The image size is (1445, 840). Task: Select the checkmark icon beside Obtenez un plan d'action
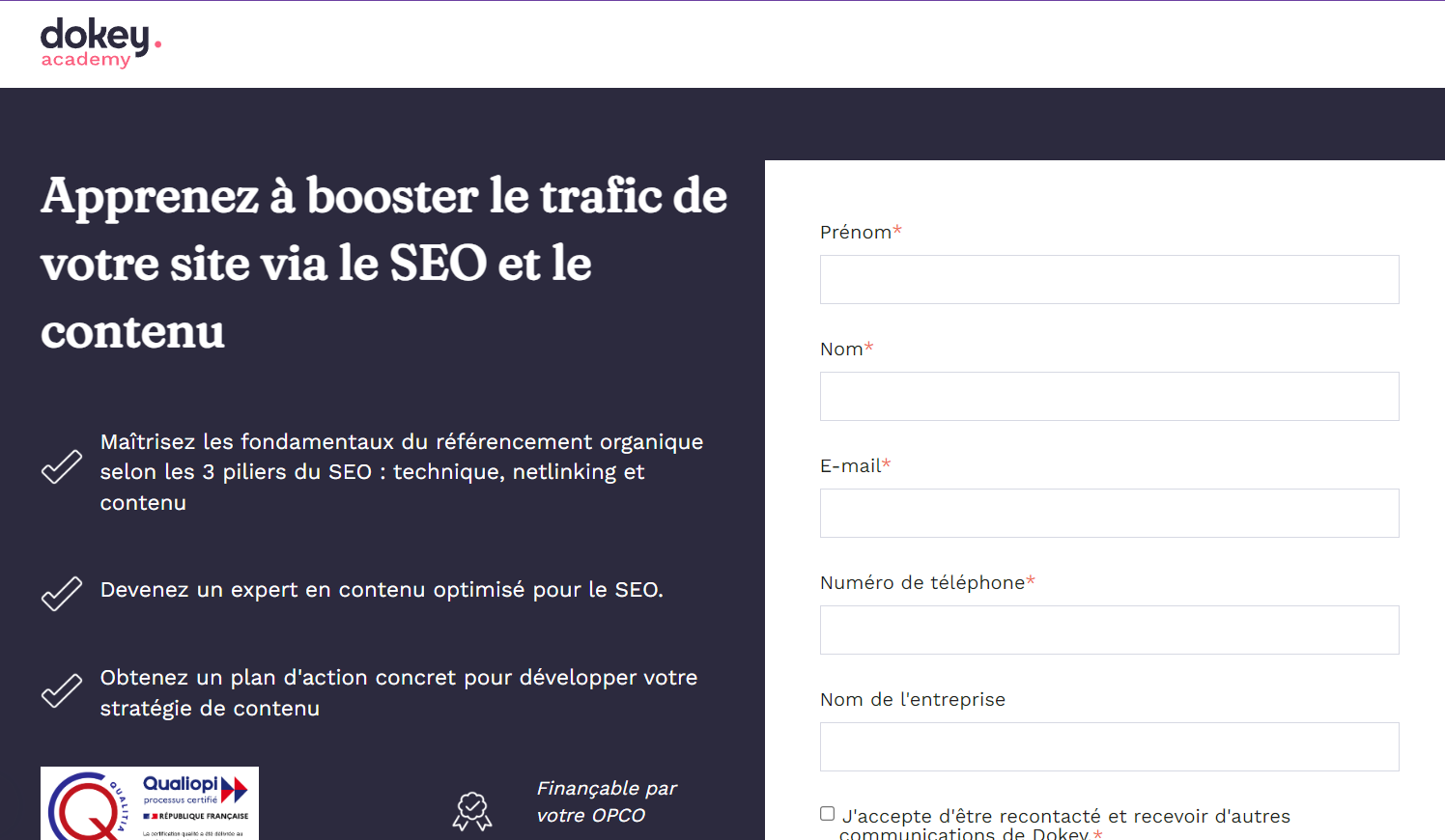(62, 690)
